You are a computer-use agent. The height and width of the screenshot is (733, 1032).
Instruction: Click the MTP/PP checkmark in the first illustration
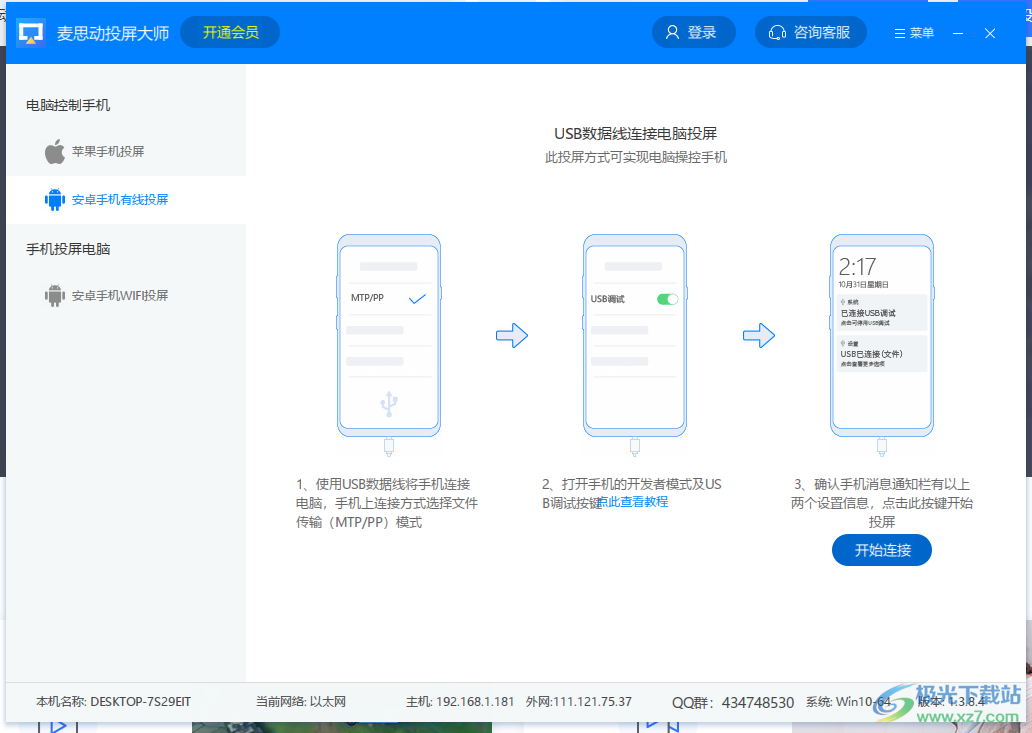coord(419,297)
